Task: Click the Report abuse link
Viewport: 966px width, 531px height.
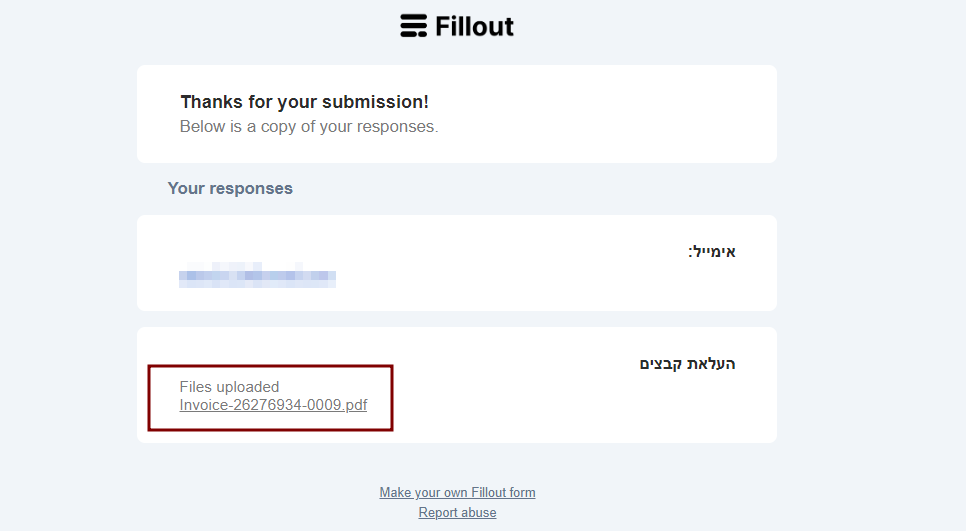Action: tap(457, 513)
